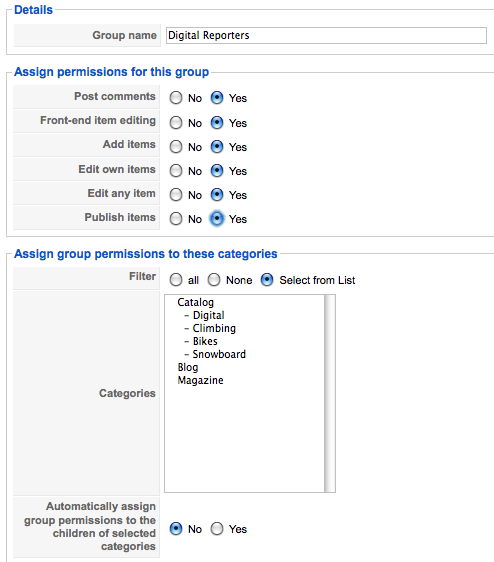Set auto-assign to children to Yes
The width and height of the screenshot is (494, 562).
217,529
